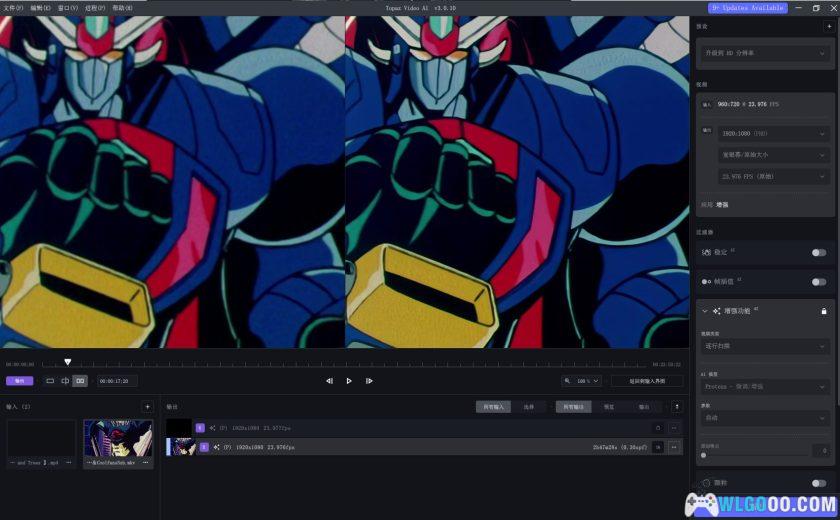Open the Proteus AI model dropdown
The height and width of the screenshot is (520, 840).
pos(765,387)
